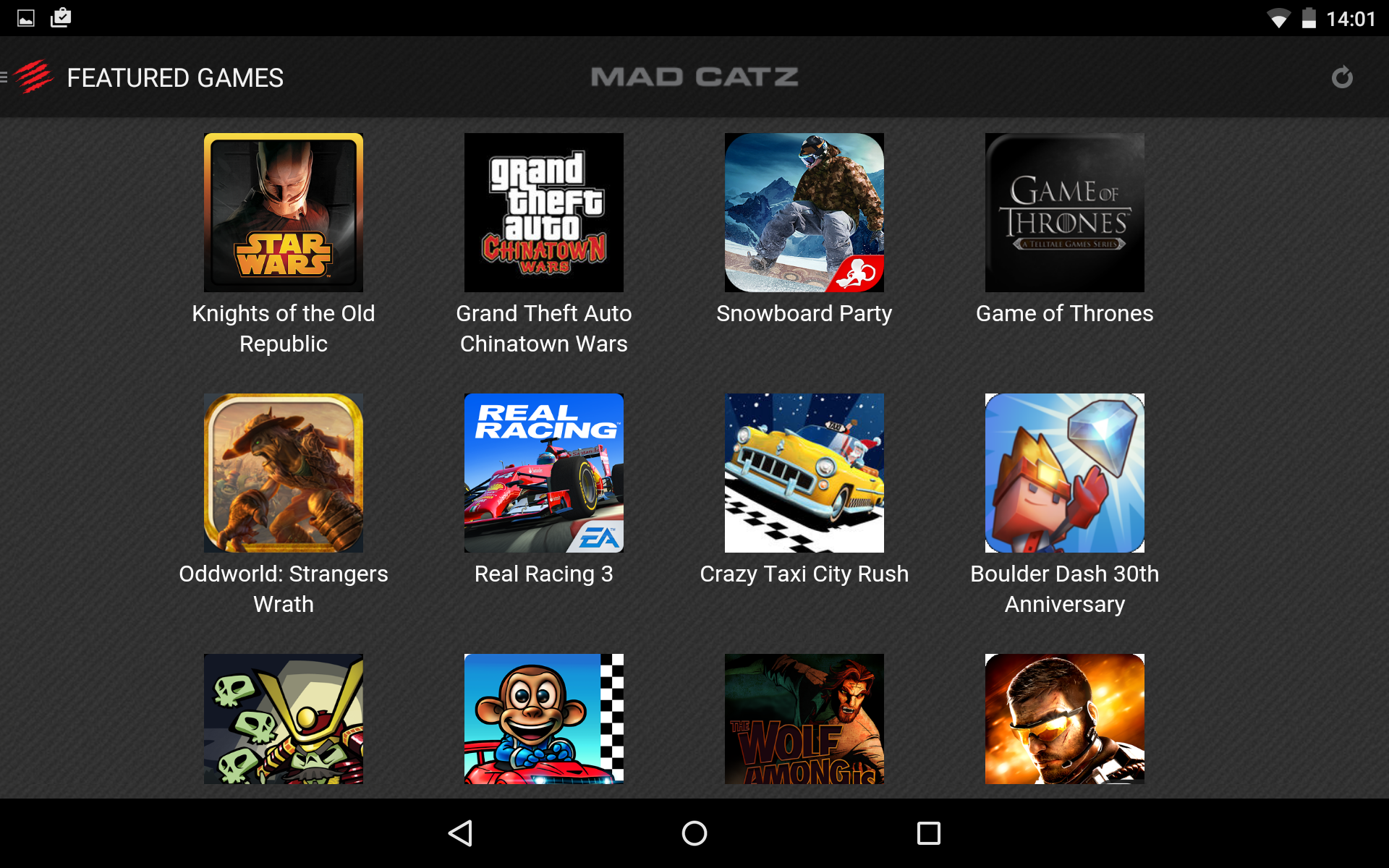
Task: Click the Featured Games title
Action: click(175, 77)
